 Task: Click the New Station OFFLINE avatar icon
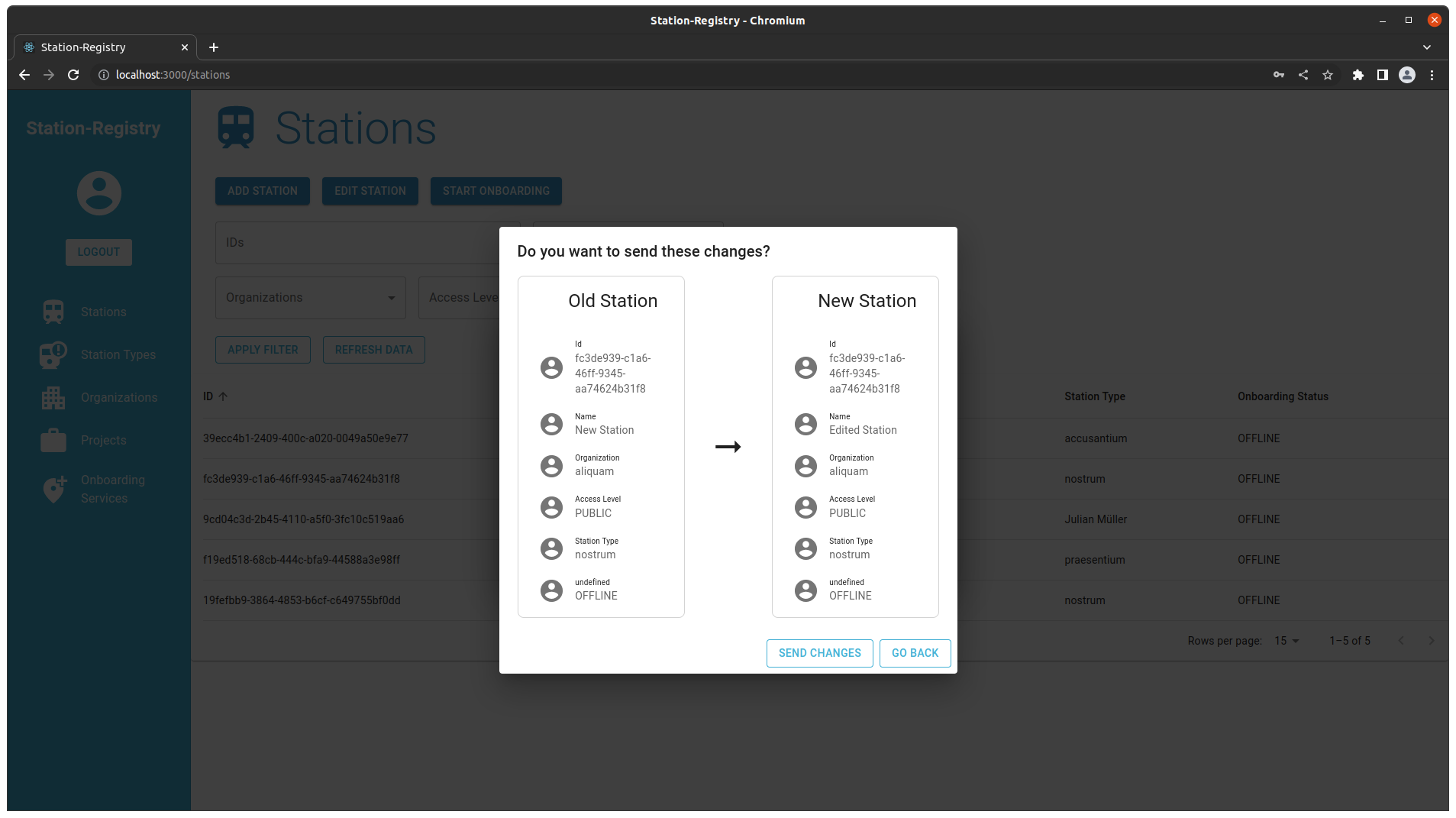pos(805,590)
